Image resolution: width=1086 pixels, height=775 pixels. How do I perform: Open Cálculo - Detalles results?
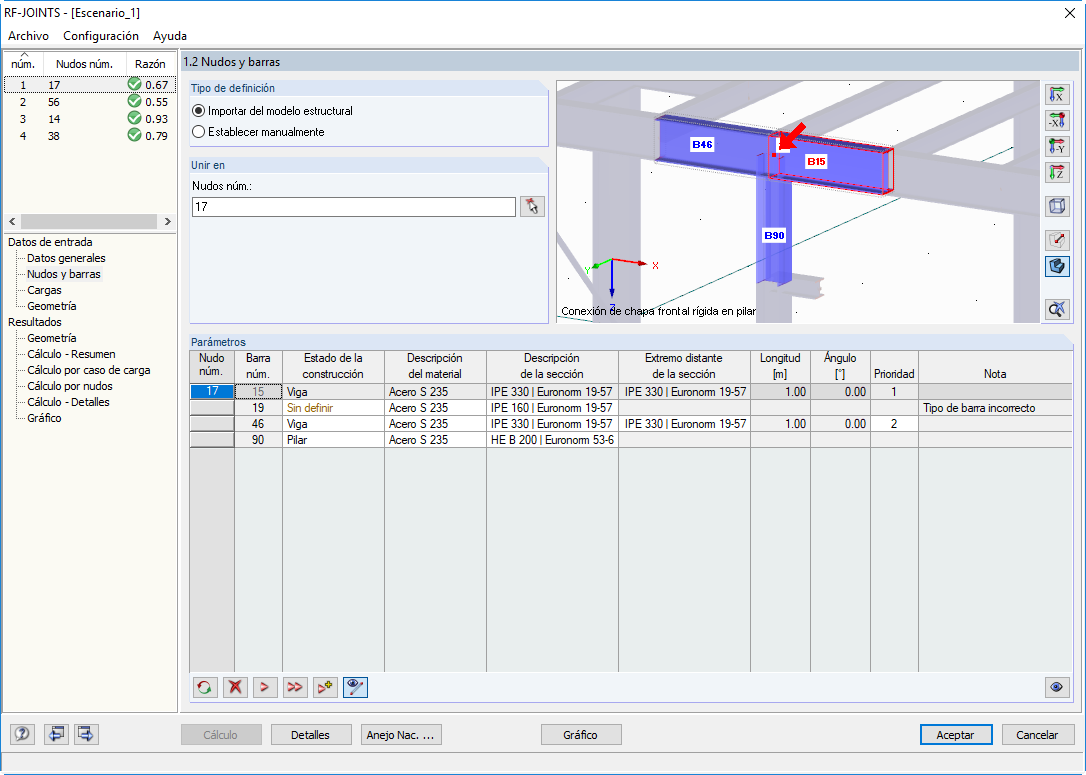point(69,402)
